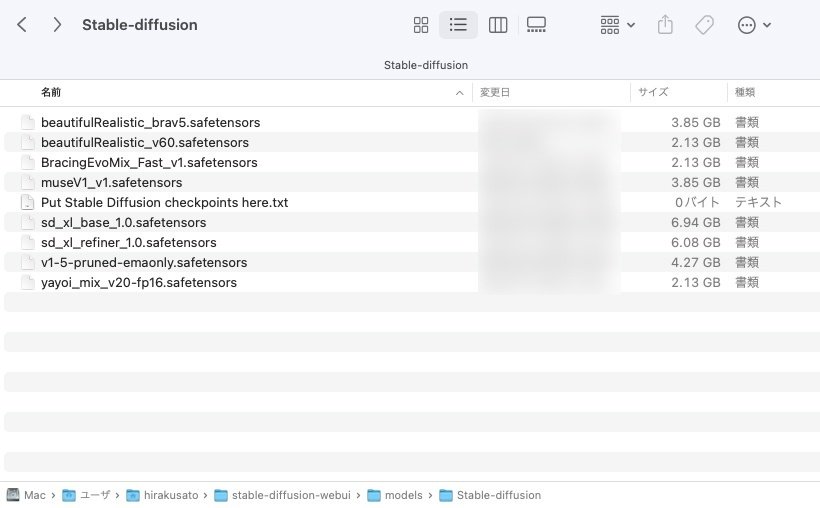Image resolution: width=820 pixels, height=508 pixels.
Task: Click file icon of beautifulRealistic_brav5.safetensors
Action: point(28,122)
